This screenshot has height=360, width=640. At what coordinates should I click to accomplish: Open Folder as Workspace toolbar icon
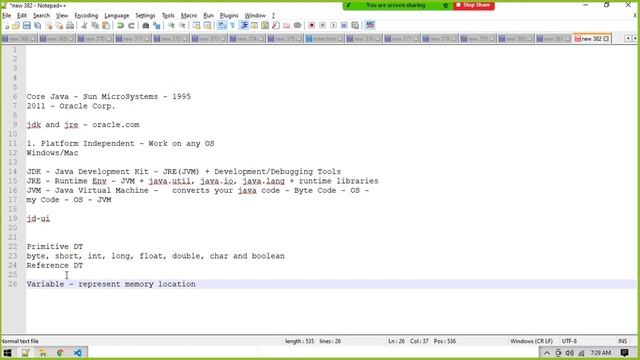click(x=287, y=25)
